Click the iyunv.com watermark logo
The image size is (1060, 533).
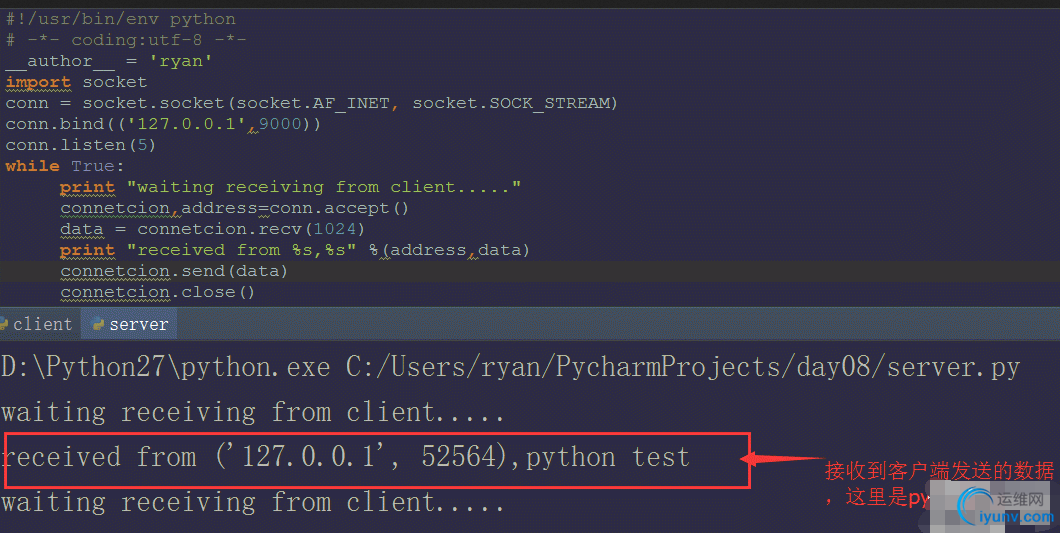click(1003, 506)
